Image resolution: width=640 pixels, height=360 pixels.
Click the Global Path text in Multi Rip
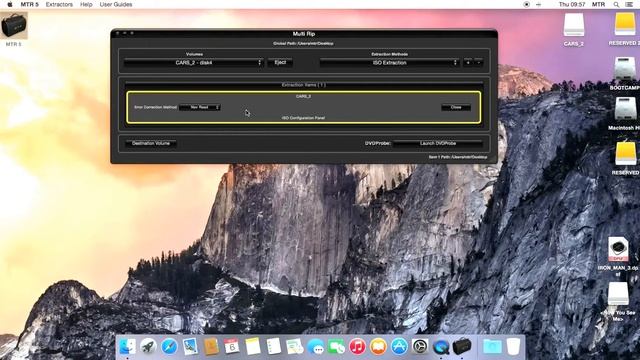pyautogui.click(x=304, y=43)
